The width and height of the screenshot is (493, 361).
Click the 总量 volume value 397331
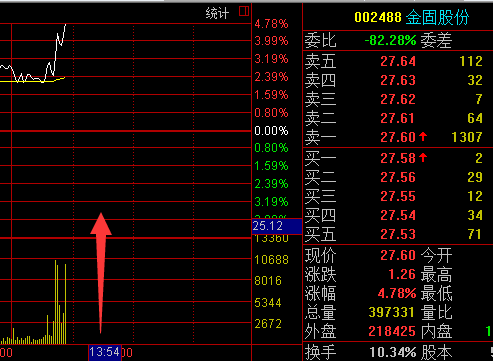click(x=391, y=312)
